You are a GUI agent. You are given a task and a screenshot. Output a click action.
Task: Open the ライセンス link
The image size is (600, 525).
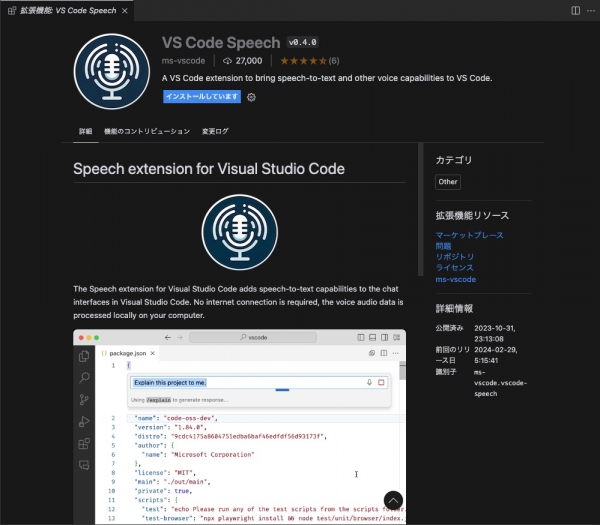click(x=455, y=267)
